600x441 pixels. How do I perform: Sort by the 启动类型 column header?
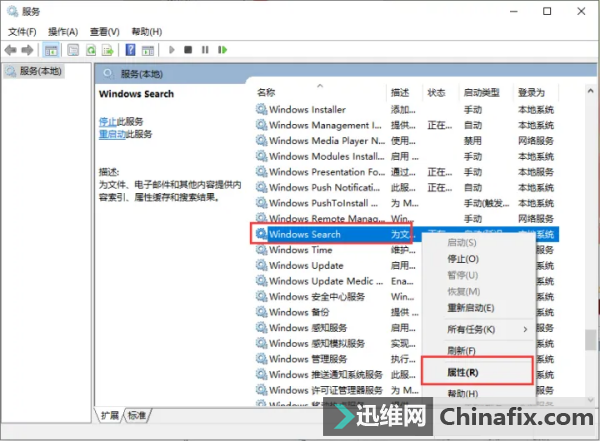486,92
